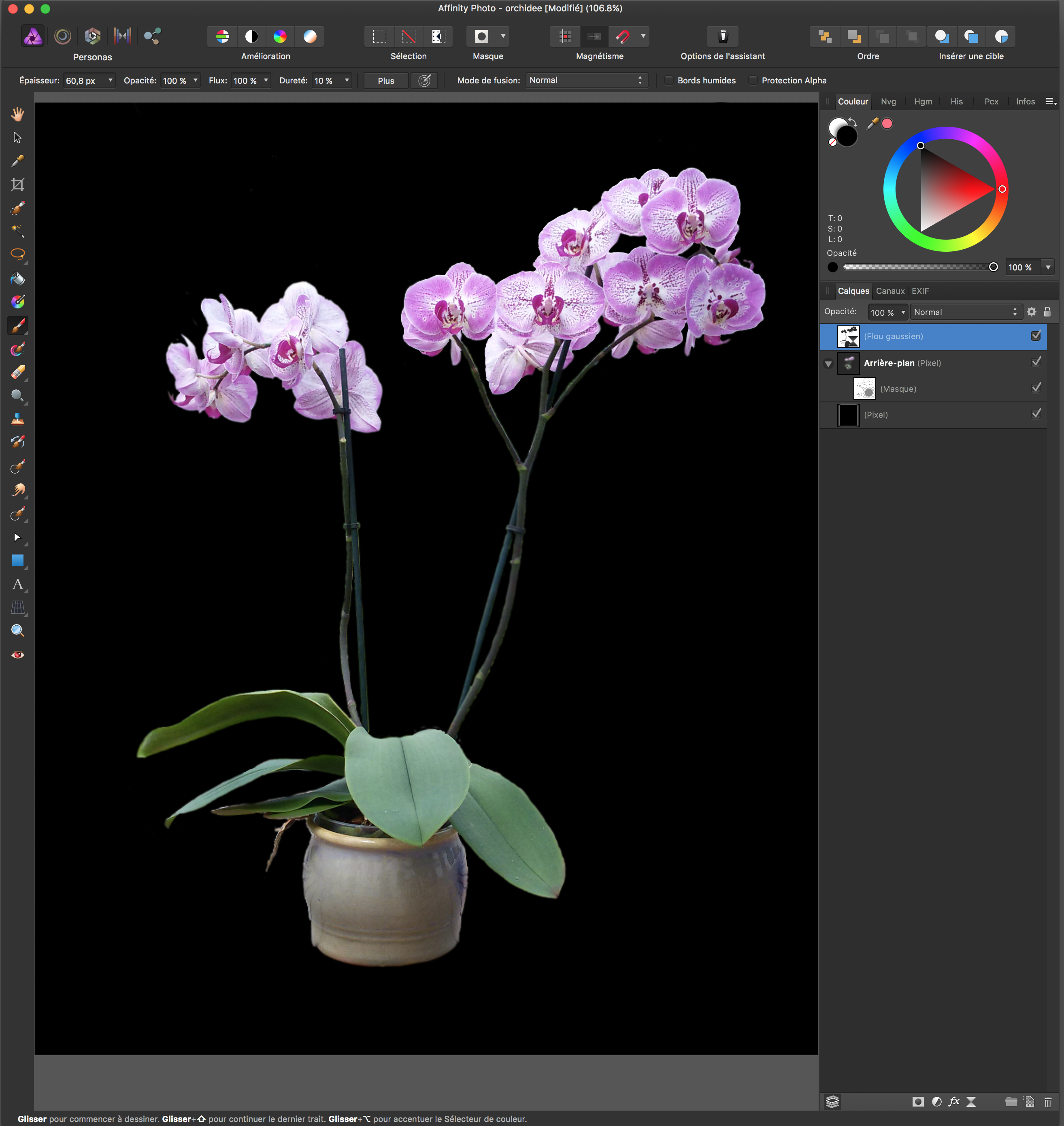Select the Crop tool in the toolbar
The width and height of the screenshot is (1064, 1126).
(x=17, y=185)
